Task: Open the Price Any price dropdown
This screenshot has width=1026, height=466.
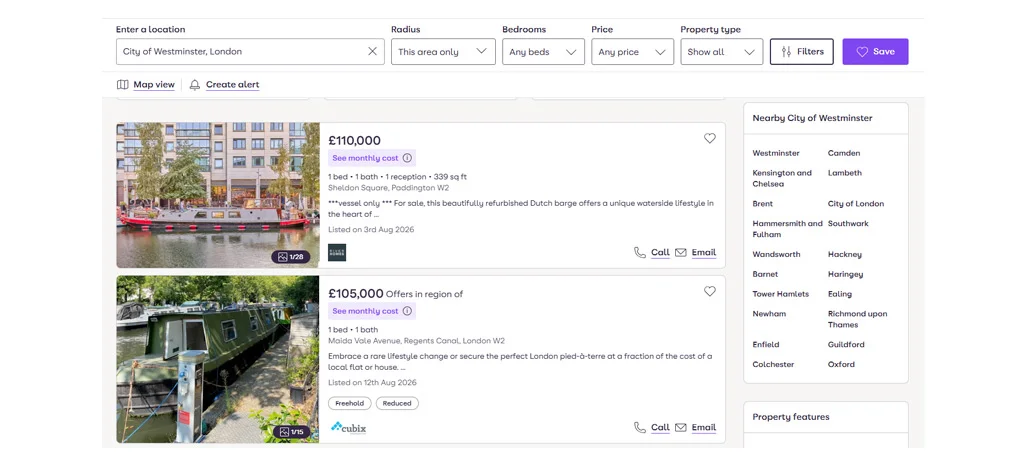Action: pos(632,52)
